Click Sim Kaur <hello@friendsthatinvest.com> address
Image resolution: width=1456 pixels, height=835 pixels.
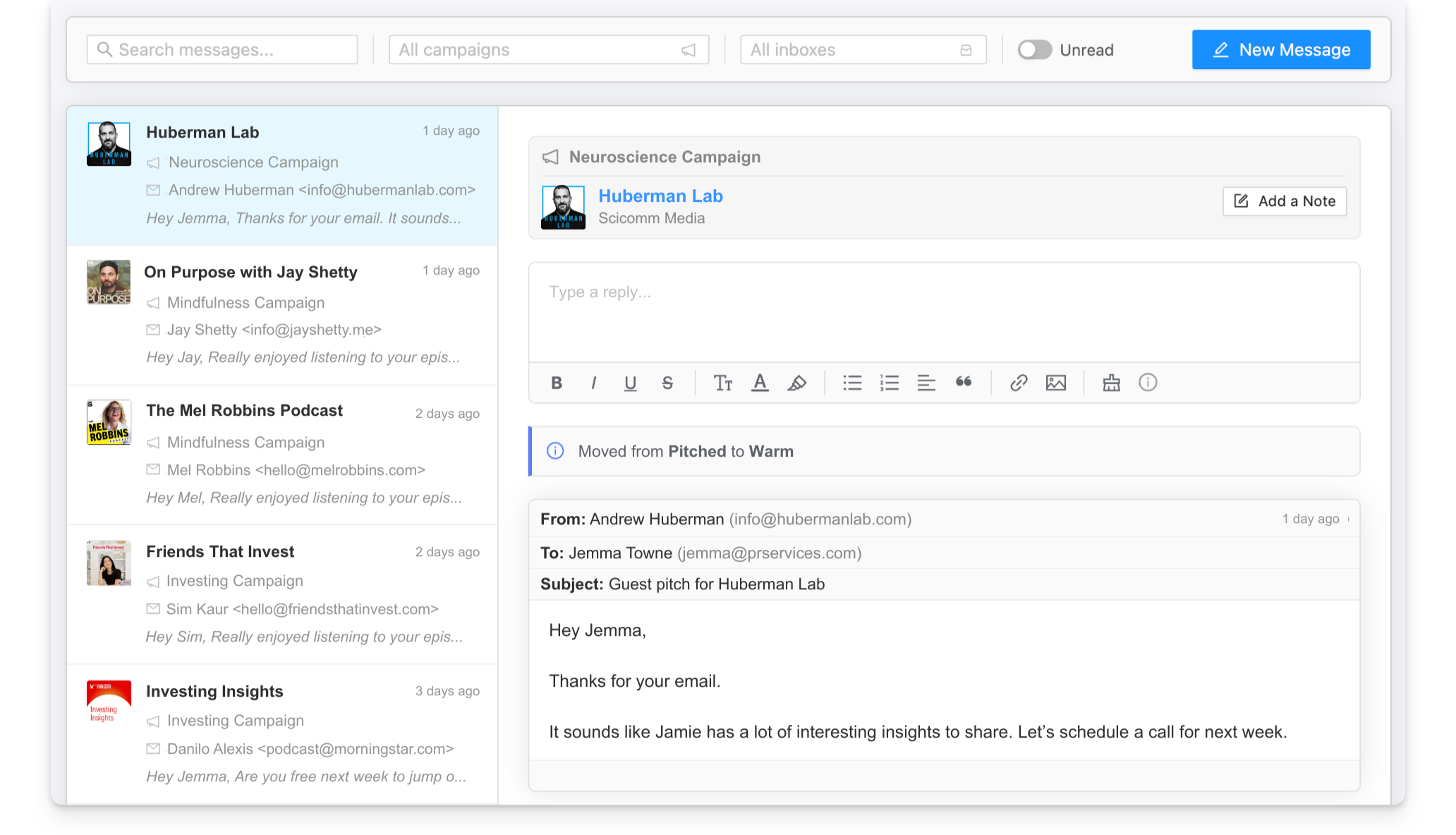[x=302, y=609]
